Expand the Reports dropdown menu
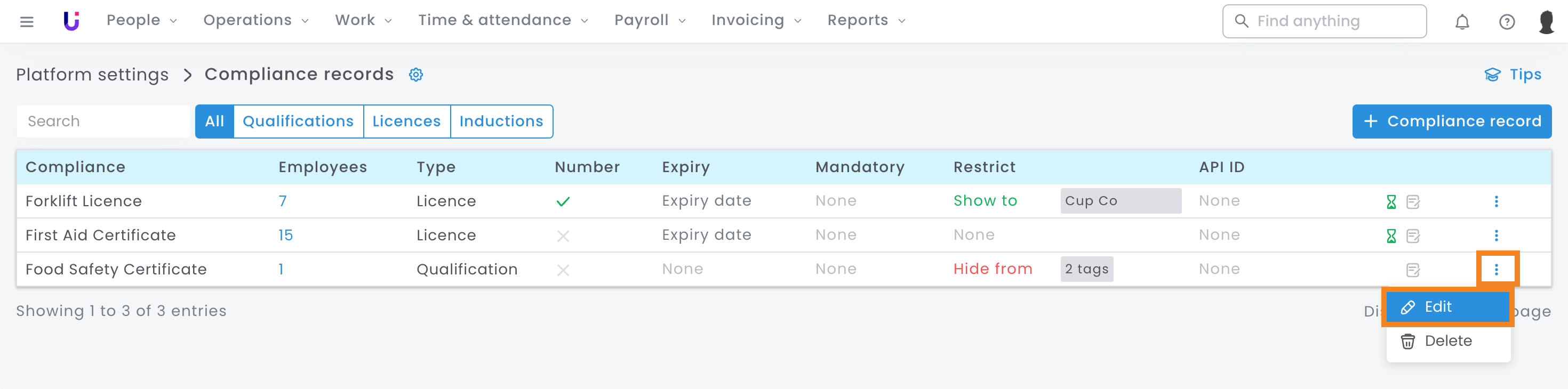Screen dimensions: 1568x389 (866, 21)
